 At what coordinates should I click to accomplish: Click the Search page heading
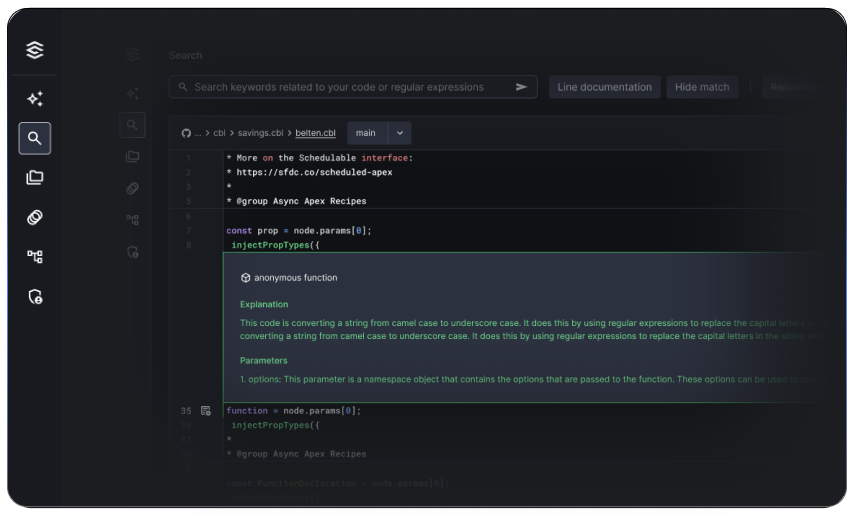point(185,55)
